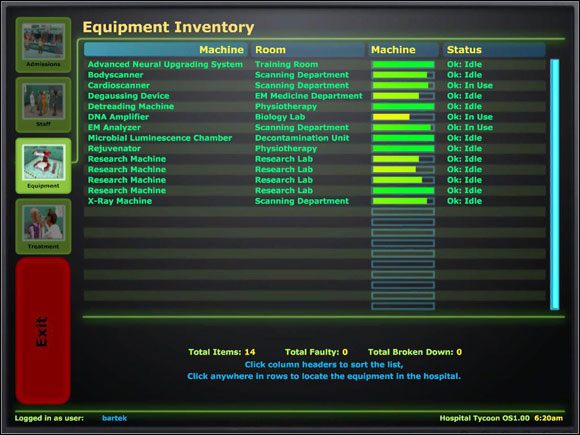Select the Cardioscanner row
The image size is (580, 435).
tap(314, 85)
